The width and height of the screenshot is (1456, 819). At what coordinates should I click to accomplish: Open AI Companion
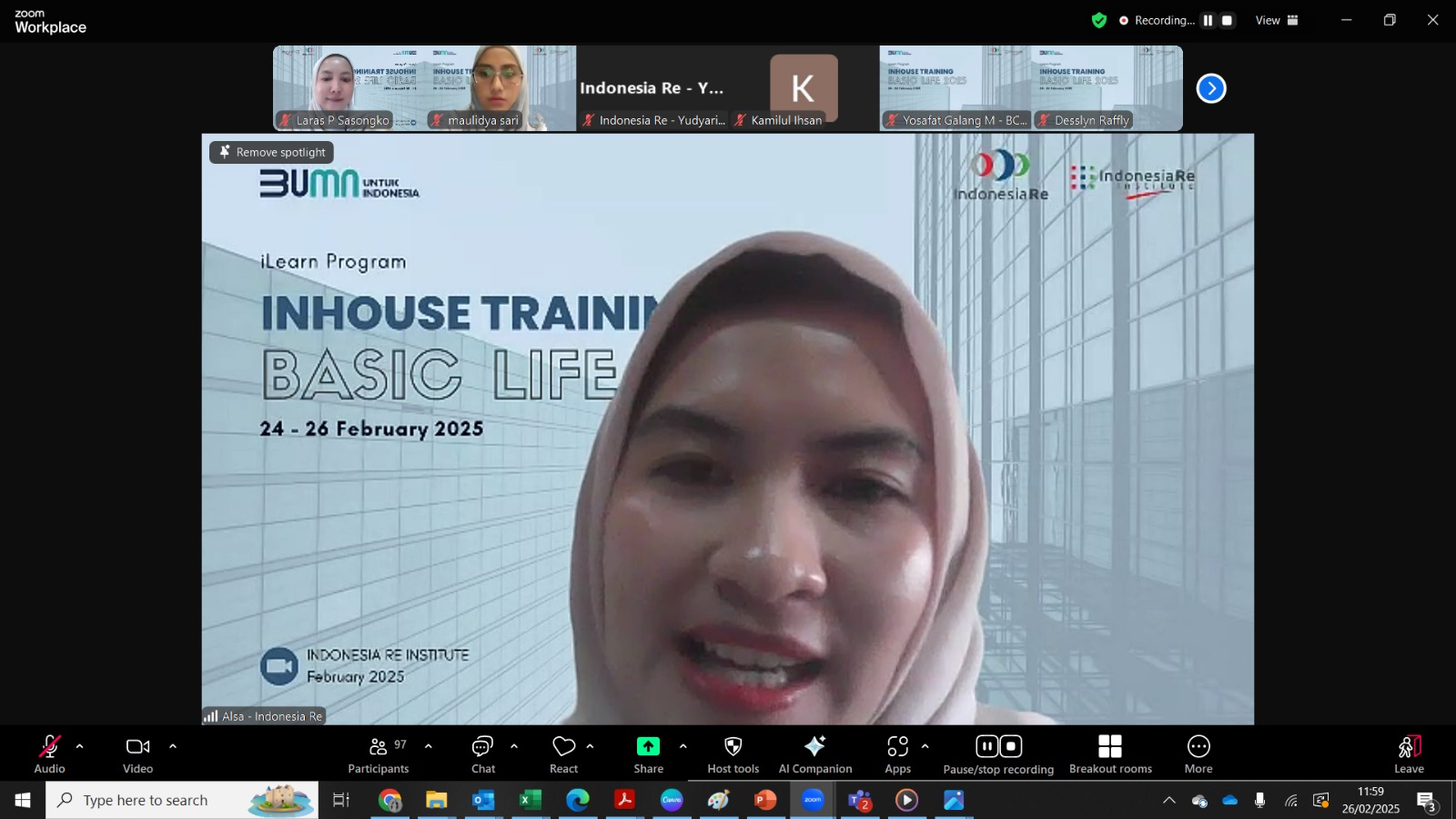(815, 755)
